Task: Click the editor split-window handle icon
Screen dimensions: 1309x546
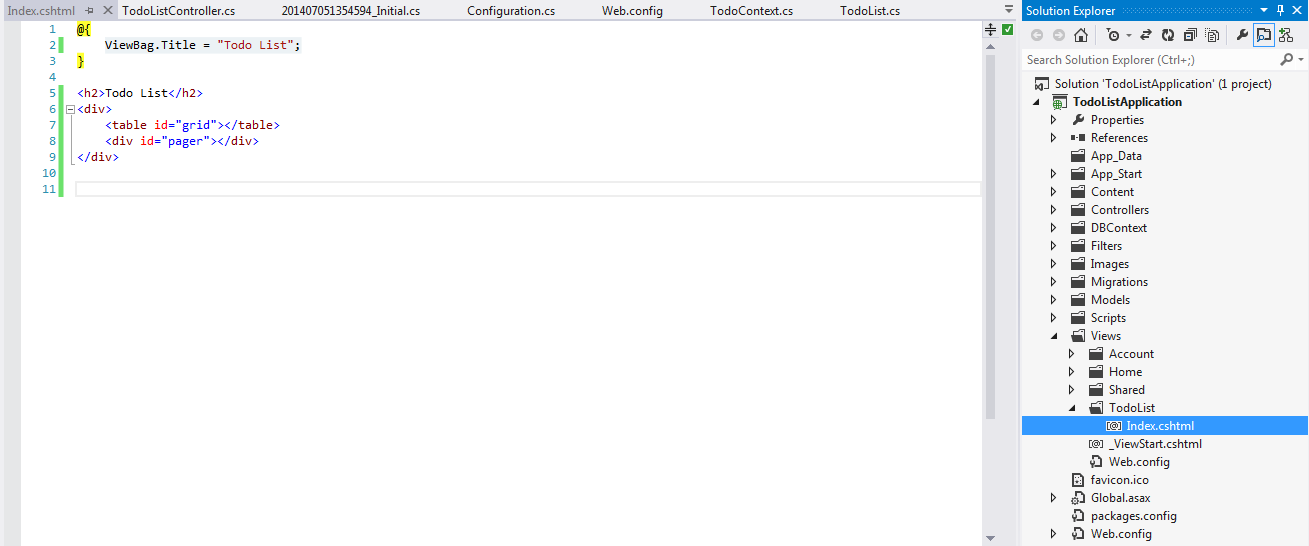Action: [x=990, y=31]
